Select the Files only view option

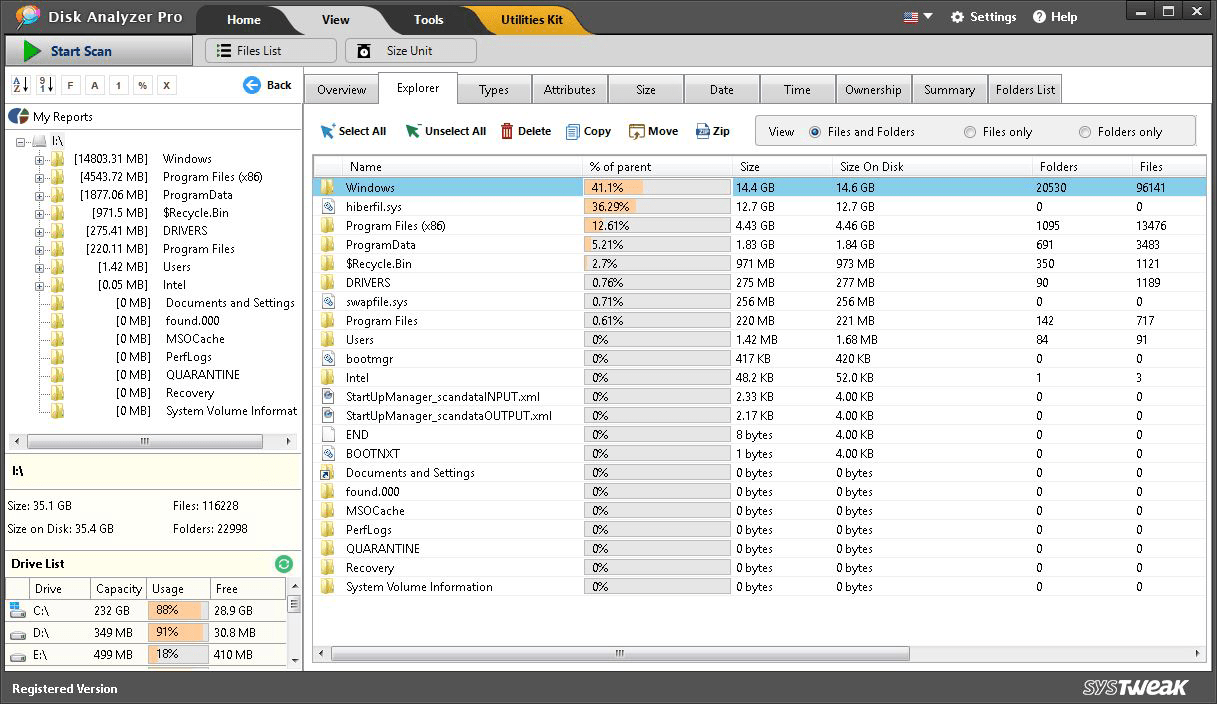tap(970, 132)
